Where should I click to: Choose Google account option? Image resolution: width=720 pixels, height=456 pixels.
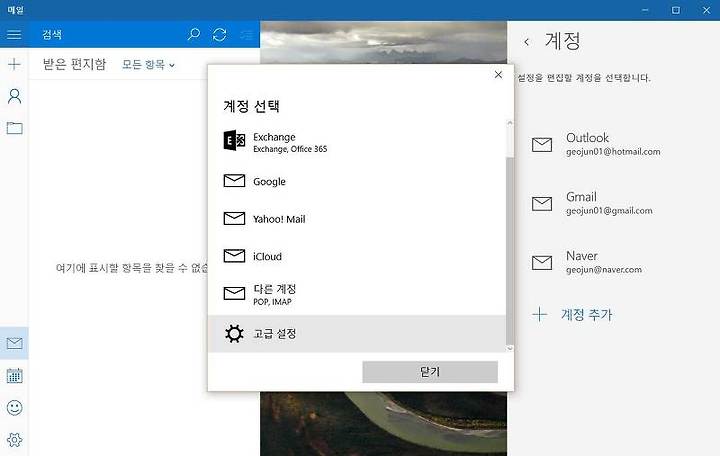pyautogui.click(x=357, y=181)
